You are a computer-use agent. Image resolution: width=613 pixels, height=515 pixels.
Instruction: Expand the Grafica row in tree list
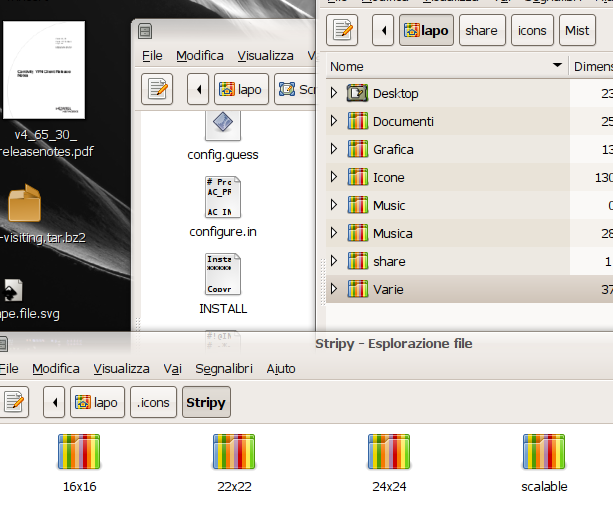pyautogui.click(x=333, y=149)
